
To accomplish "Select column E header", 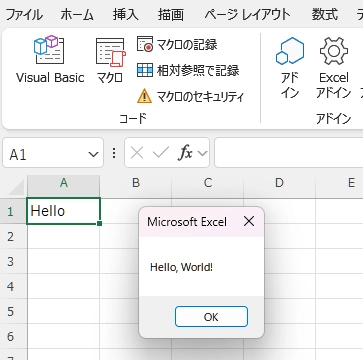I will [x=340, y=183].
